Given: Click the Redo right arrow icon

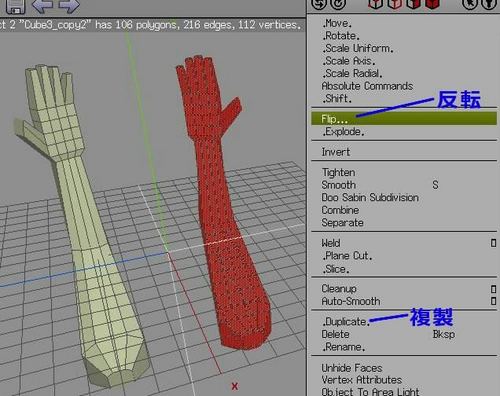Looking at the screenshot, I should click(x=69, y=6).
